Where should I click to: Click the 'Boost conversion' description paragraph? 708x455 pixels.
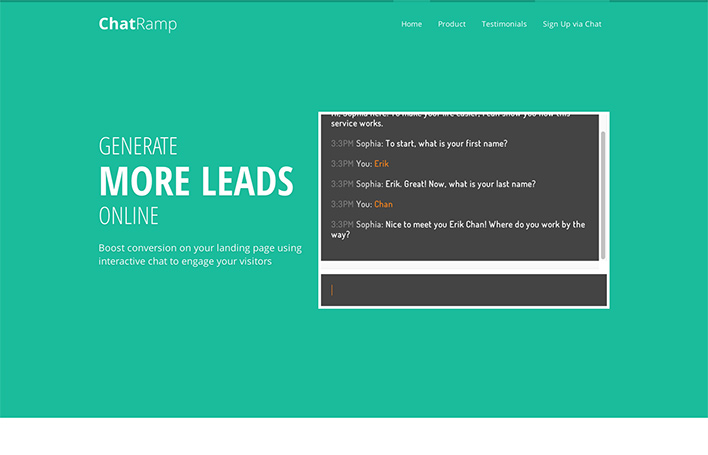point(199,254)
